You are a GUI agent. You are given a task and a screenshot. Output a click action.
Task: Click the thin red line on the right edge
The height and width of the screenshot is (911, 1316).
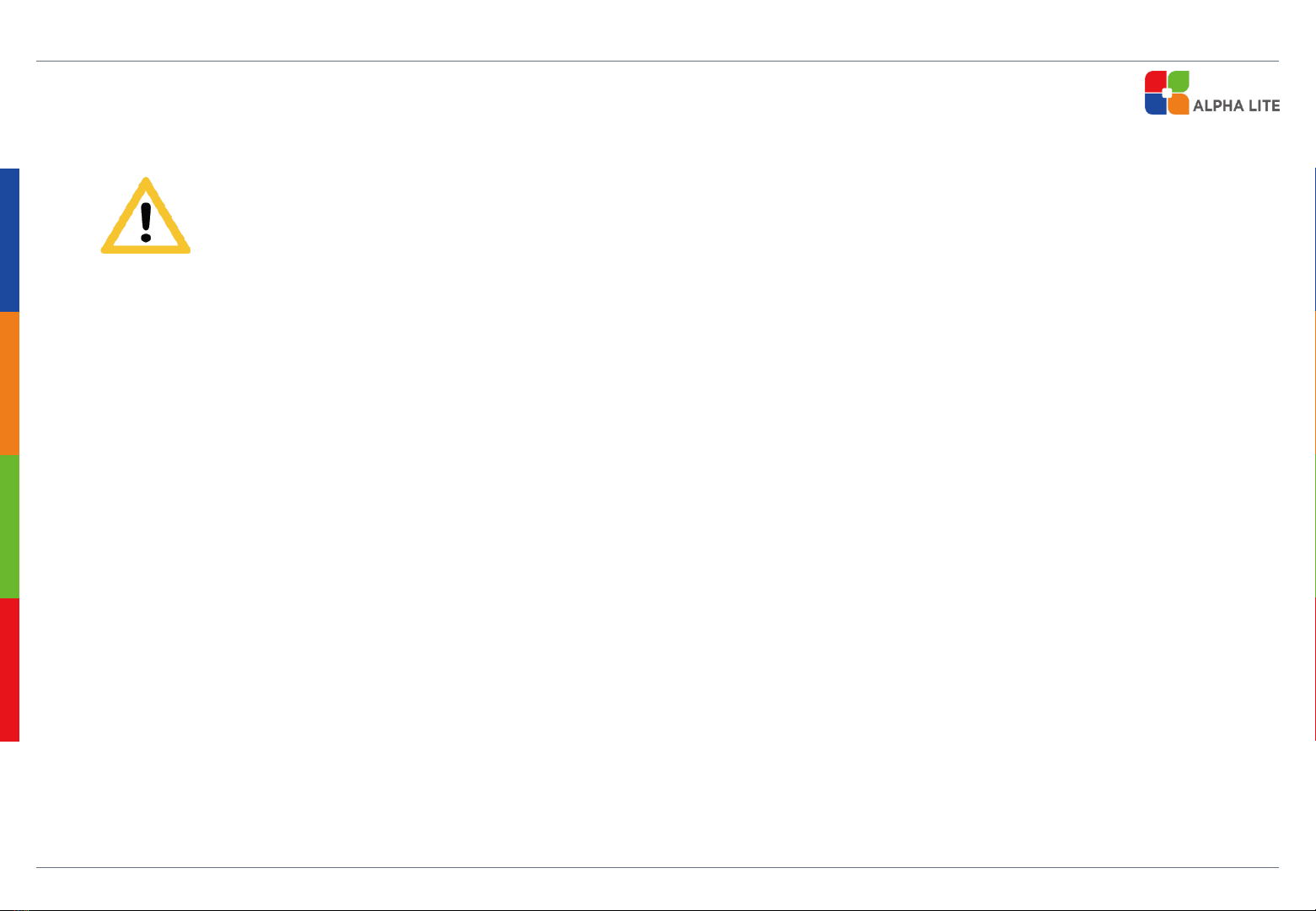[1314, 670]
